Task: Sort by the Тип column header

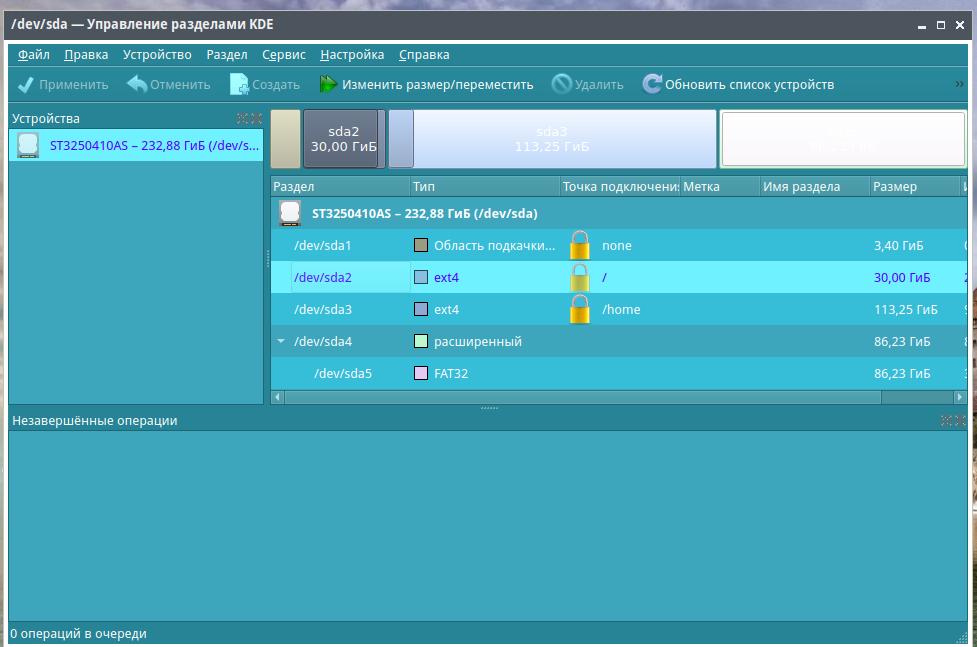Action: coord(485,186)
